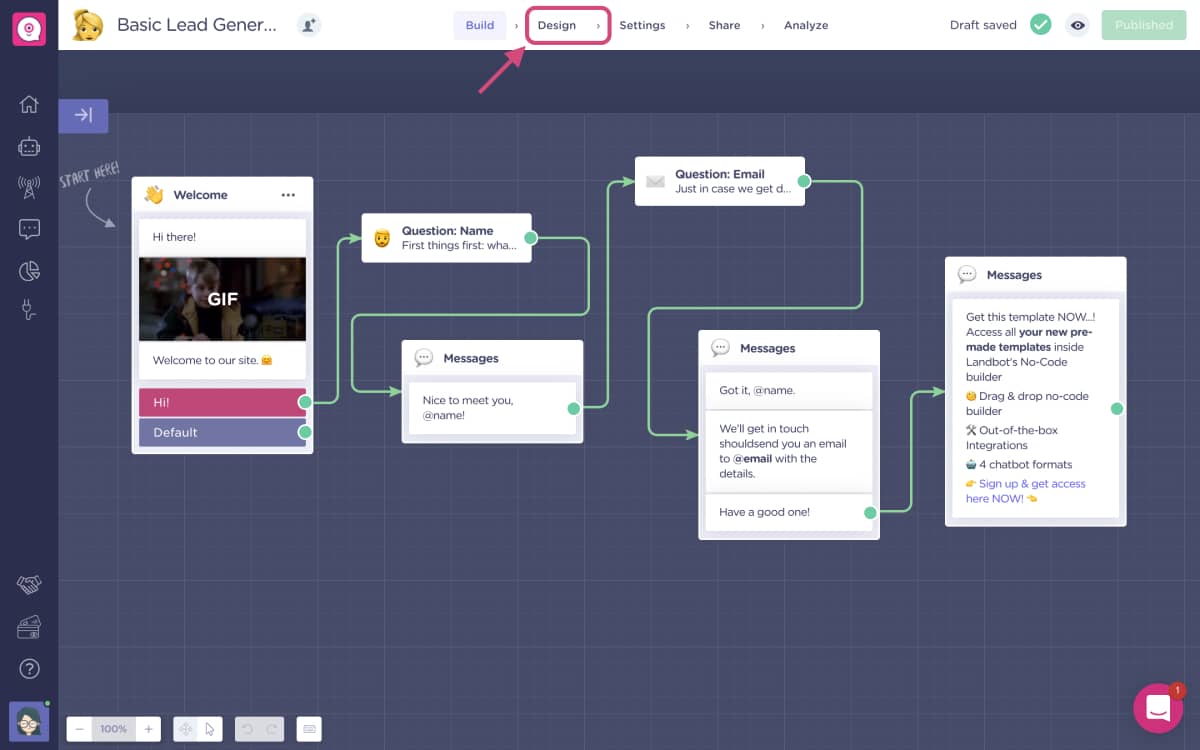
Task: Click output dot beside 'Have a good one!'
Action: pyautogui.click(x=870, y=512)
